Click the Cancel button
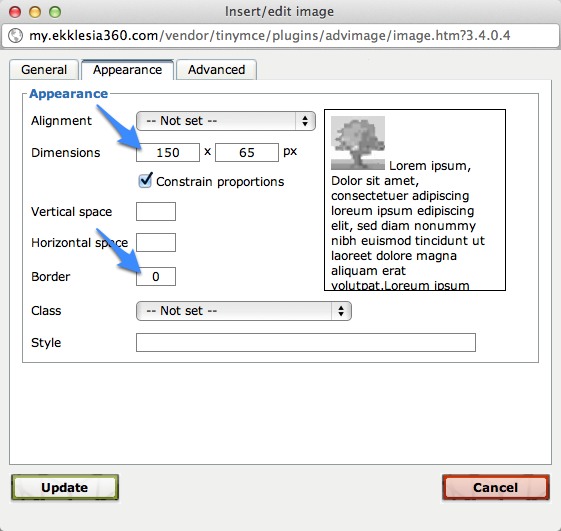 (x=496, y=487)
